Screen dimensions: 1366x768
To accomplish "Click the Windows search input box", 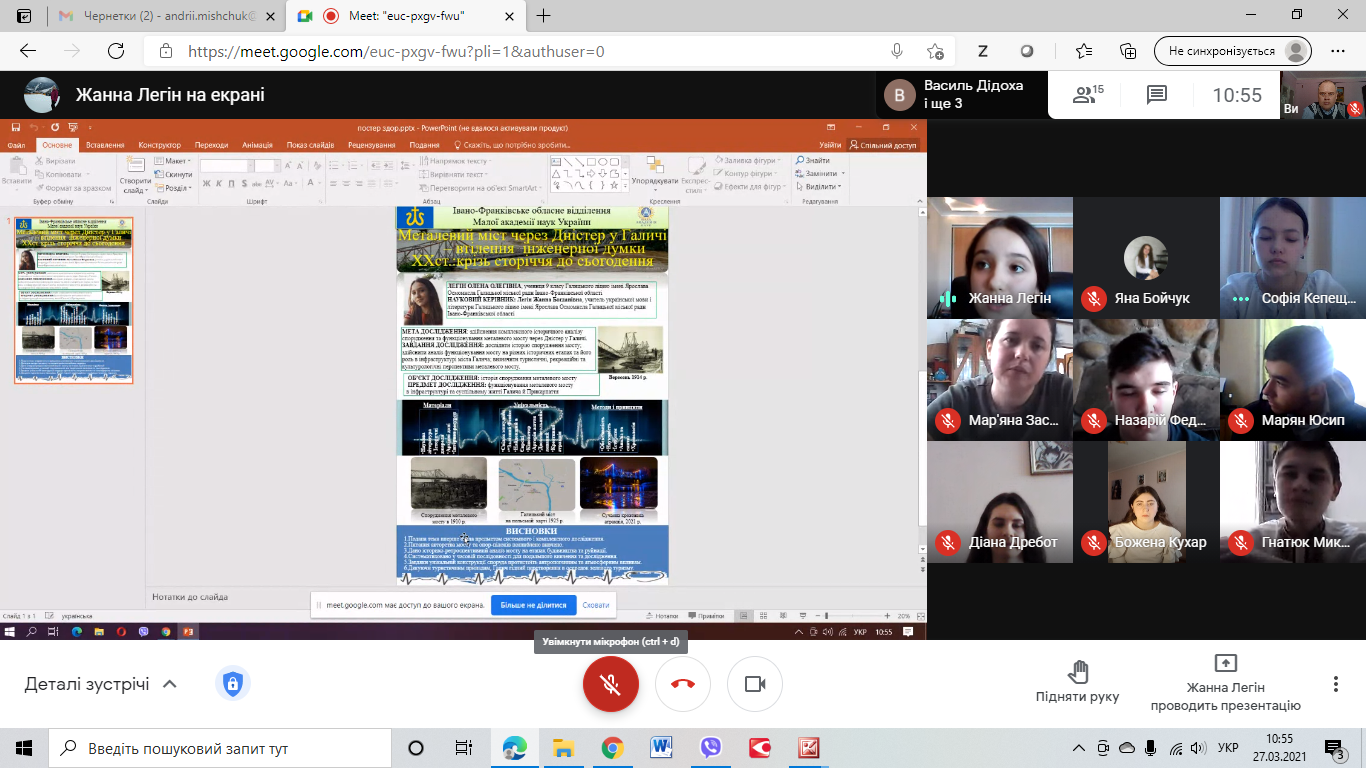I will click(x=220, y=747).
